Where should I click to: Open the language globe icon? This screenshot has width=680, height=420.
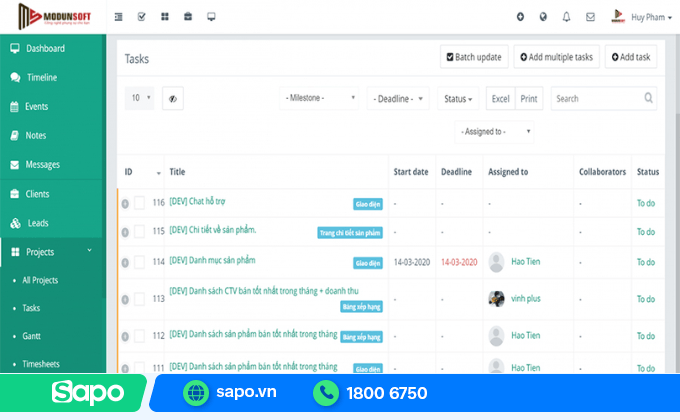543,17
